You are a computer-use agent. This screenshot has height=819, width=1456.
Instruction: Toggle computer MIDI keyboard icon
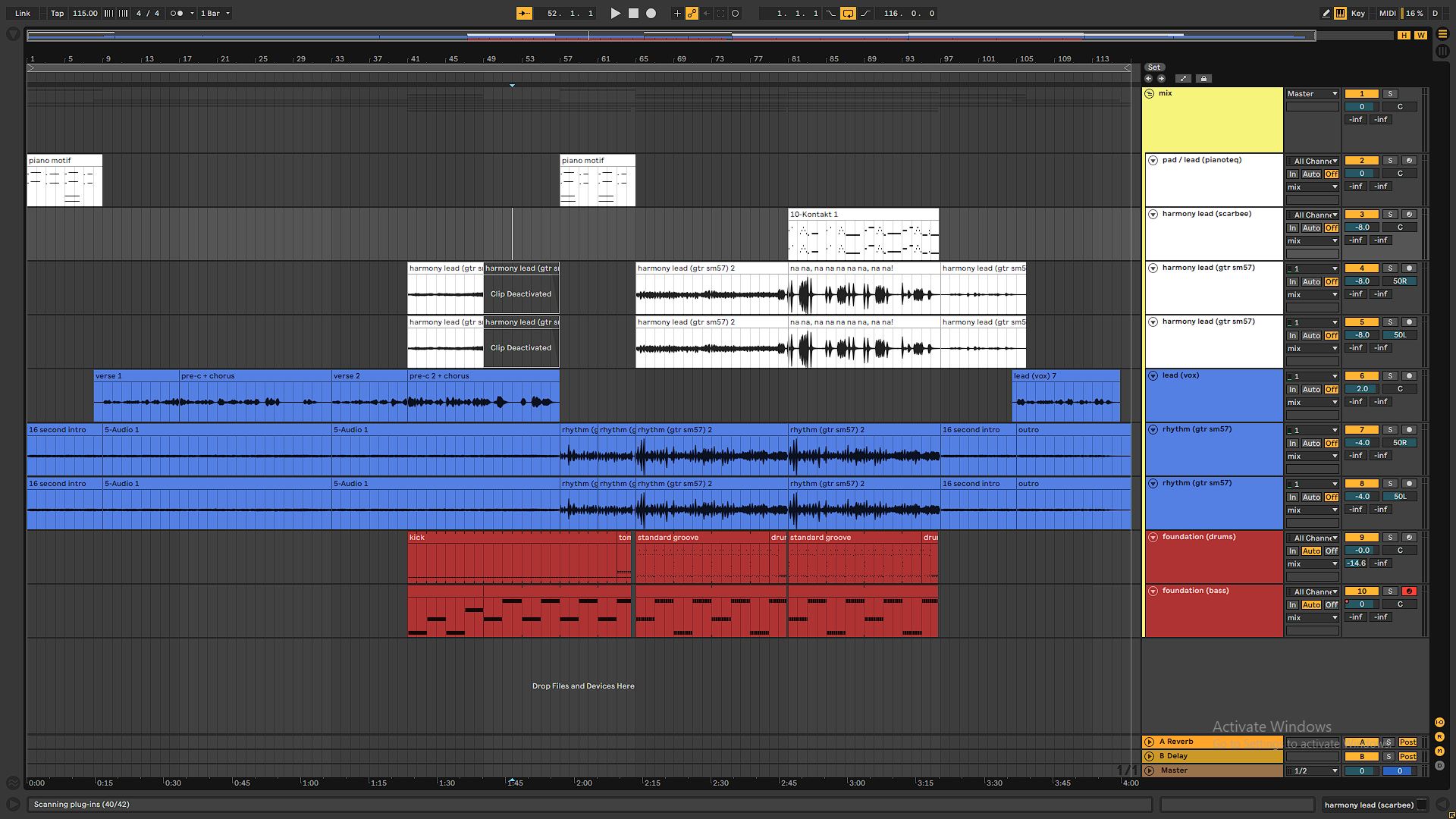tap(1340, 13)
